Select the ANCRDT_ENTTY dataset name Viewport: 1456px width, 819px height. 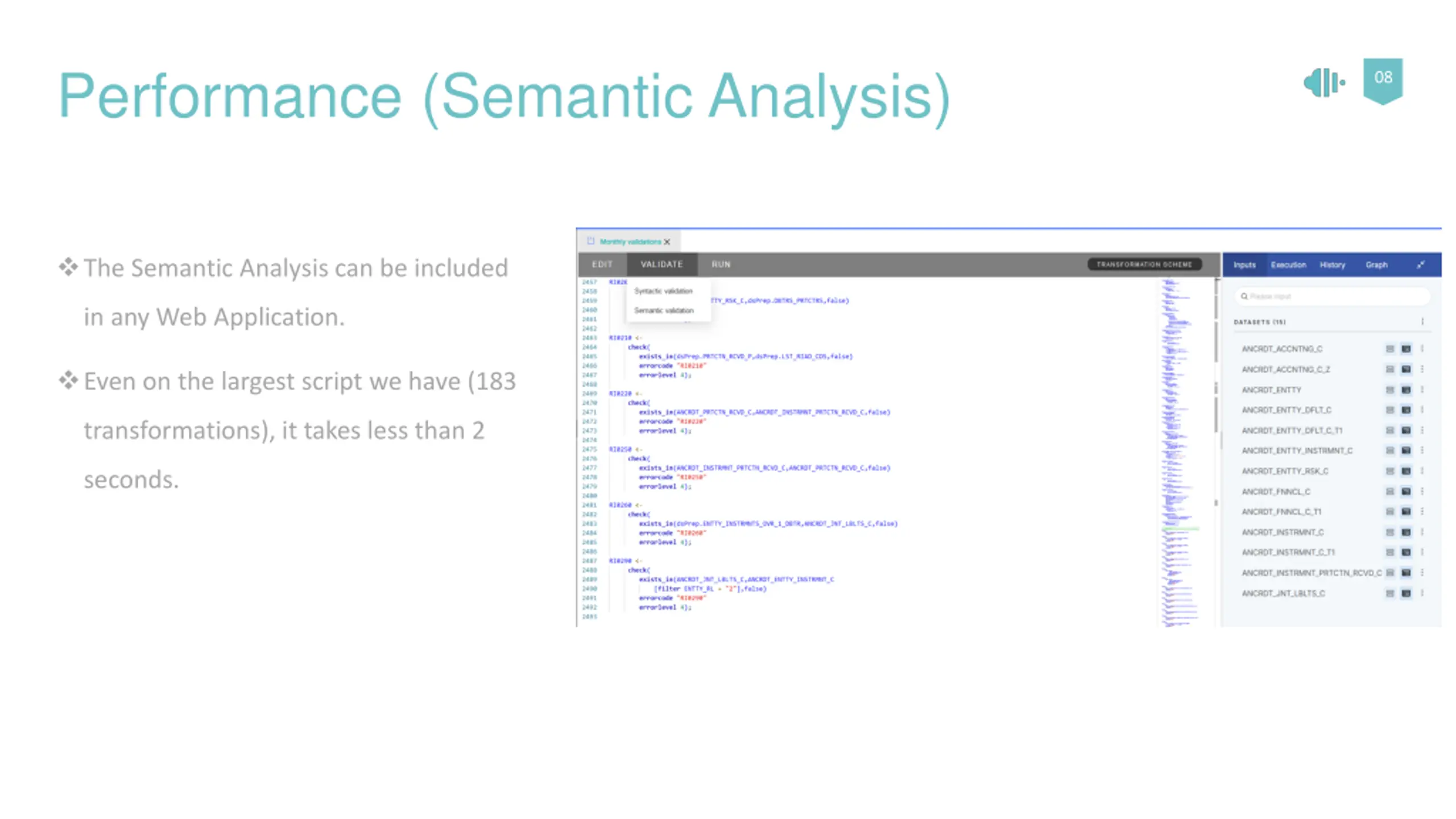tap(1271, 390)
